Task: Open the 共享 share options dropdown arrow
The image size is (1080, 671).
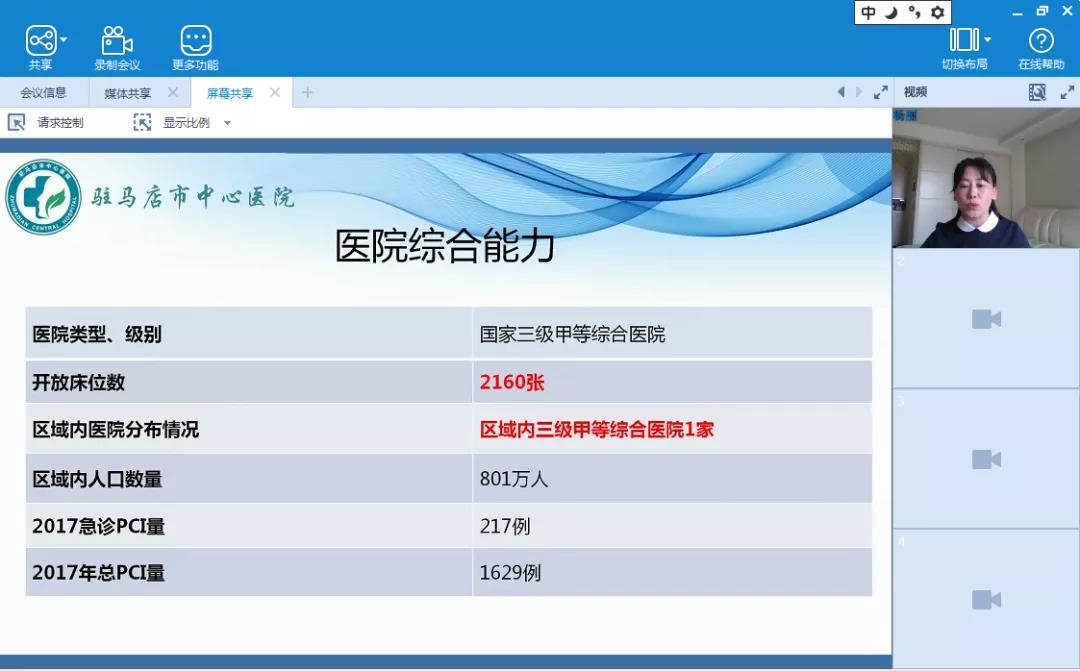Action: pos(63,43)
